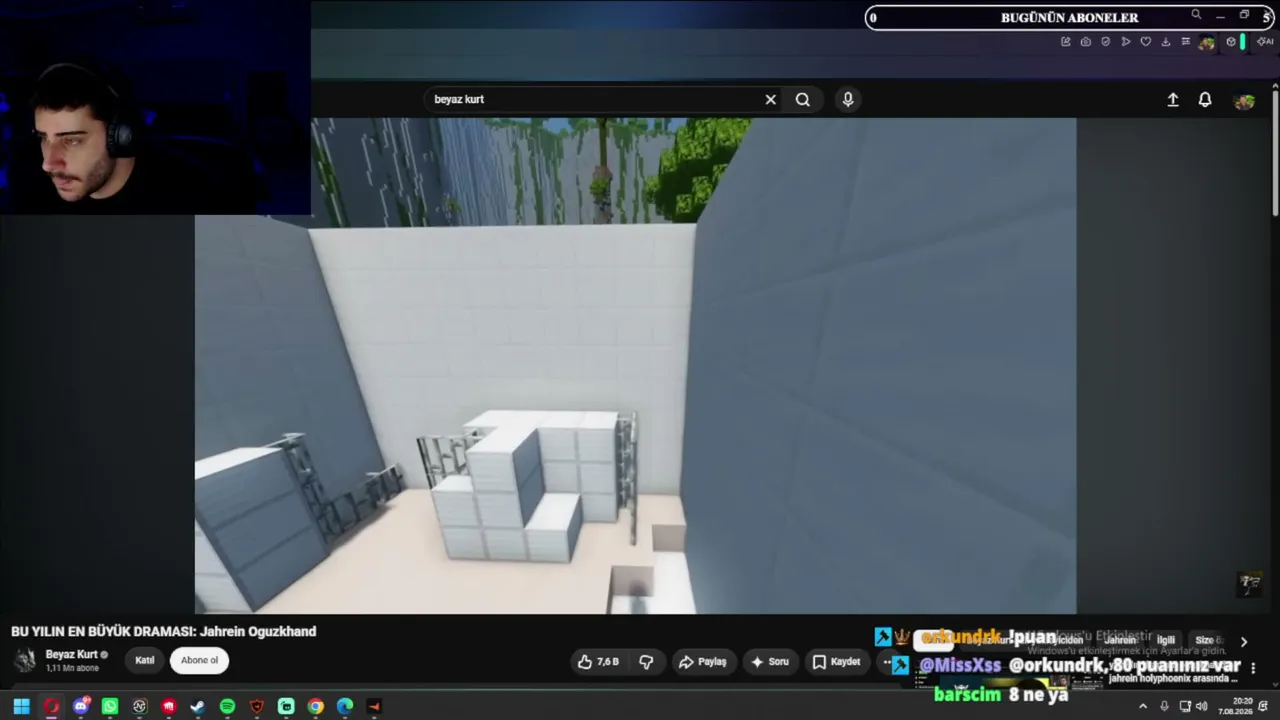Open Google Chrome from the taskbar
Image resolution: width=1280 pixels, height=720 pixels.
tap(315, 706)
